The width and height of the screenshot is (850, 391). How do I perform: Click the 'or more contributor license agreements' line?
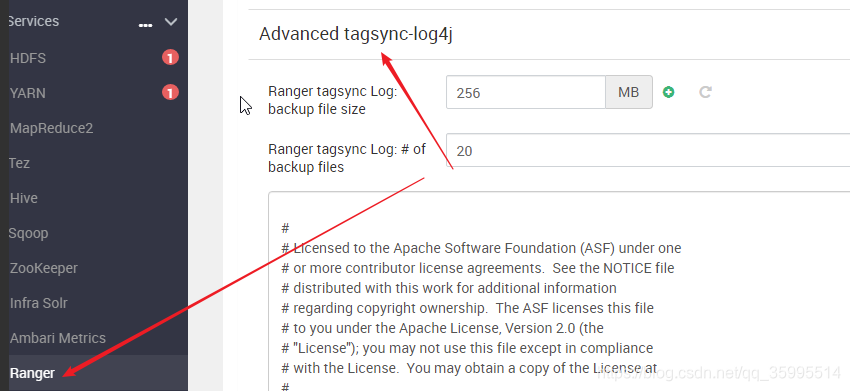[x=478, y=268]
